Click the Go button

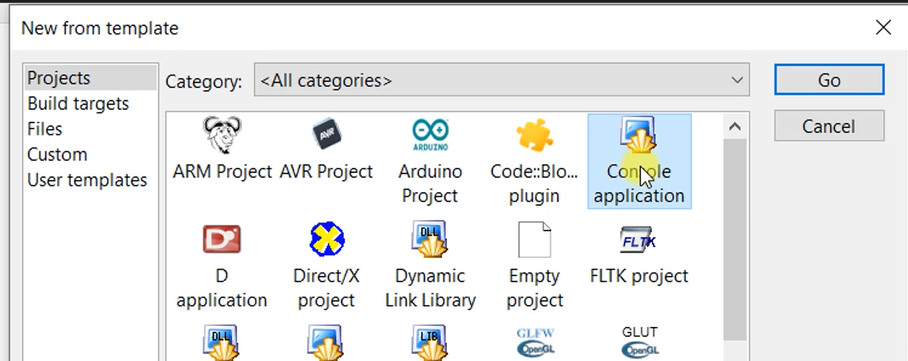tap(829, 80)
